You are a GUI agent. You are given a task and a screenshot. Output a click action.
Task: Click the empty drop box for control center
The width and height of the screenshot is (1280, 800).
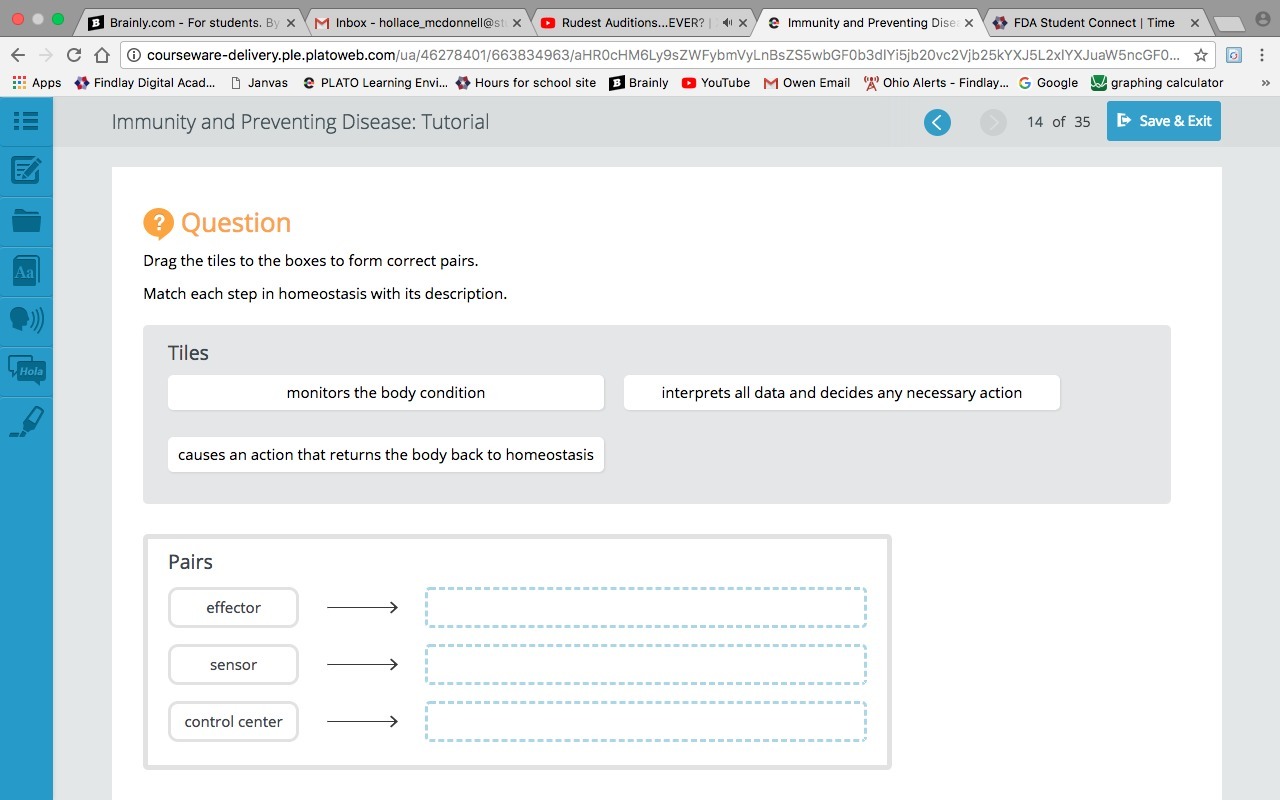pyautogui.click(x=646, y=722)
